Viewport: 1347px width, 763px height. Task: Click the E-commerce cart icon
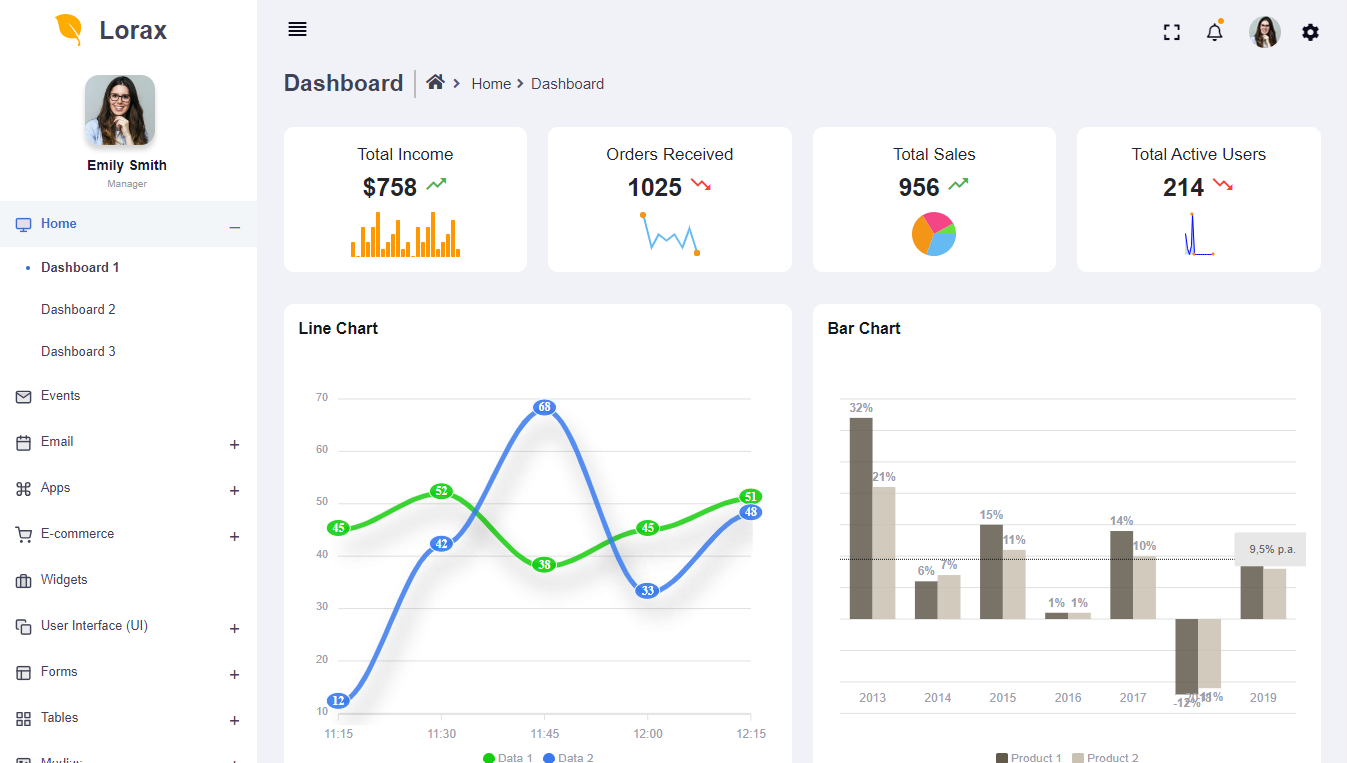[x=24, y=535]
